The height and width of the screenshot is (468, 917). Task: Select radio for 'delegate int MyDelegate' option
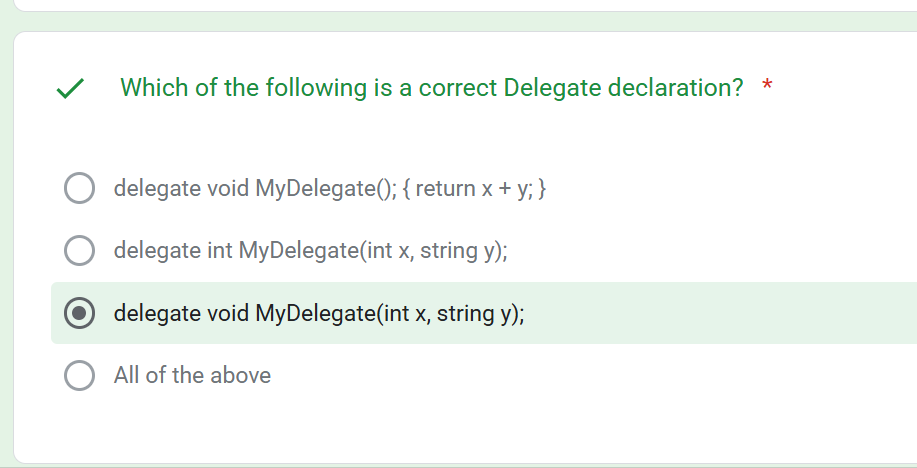80,250
